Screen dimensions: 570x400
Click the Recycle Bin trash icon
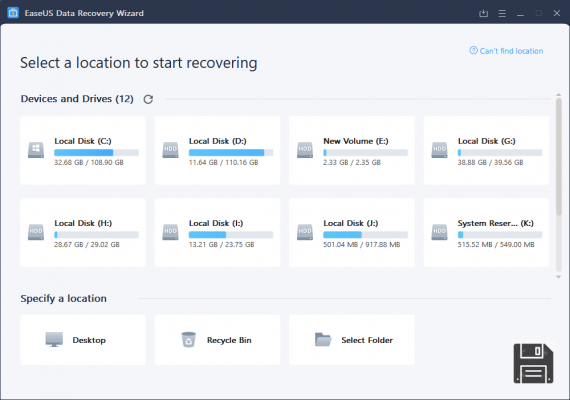tap(188, 340)
